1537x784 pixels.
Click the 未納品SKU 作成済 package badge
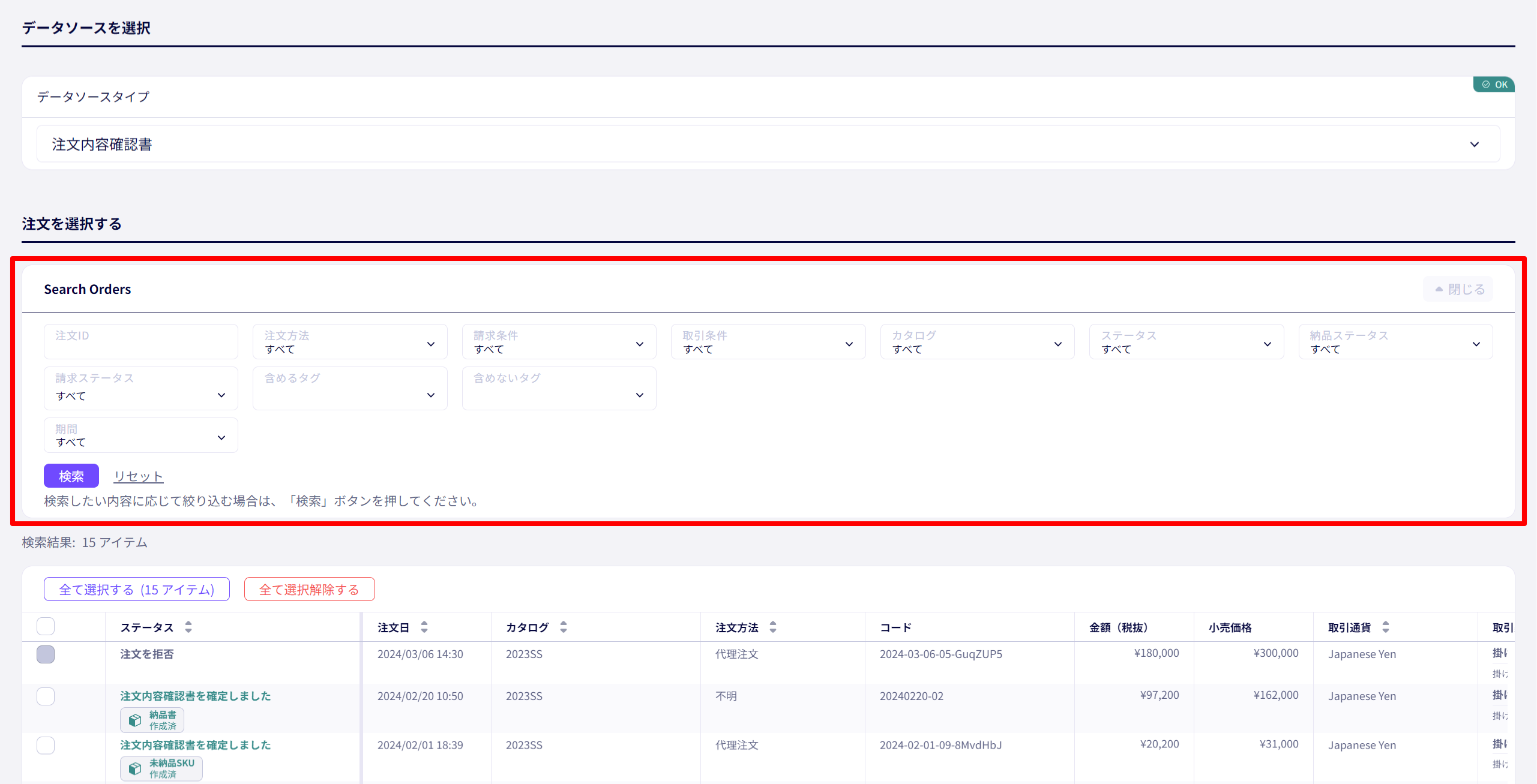161,768
